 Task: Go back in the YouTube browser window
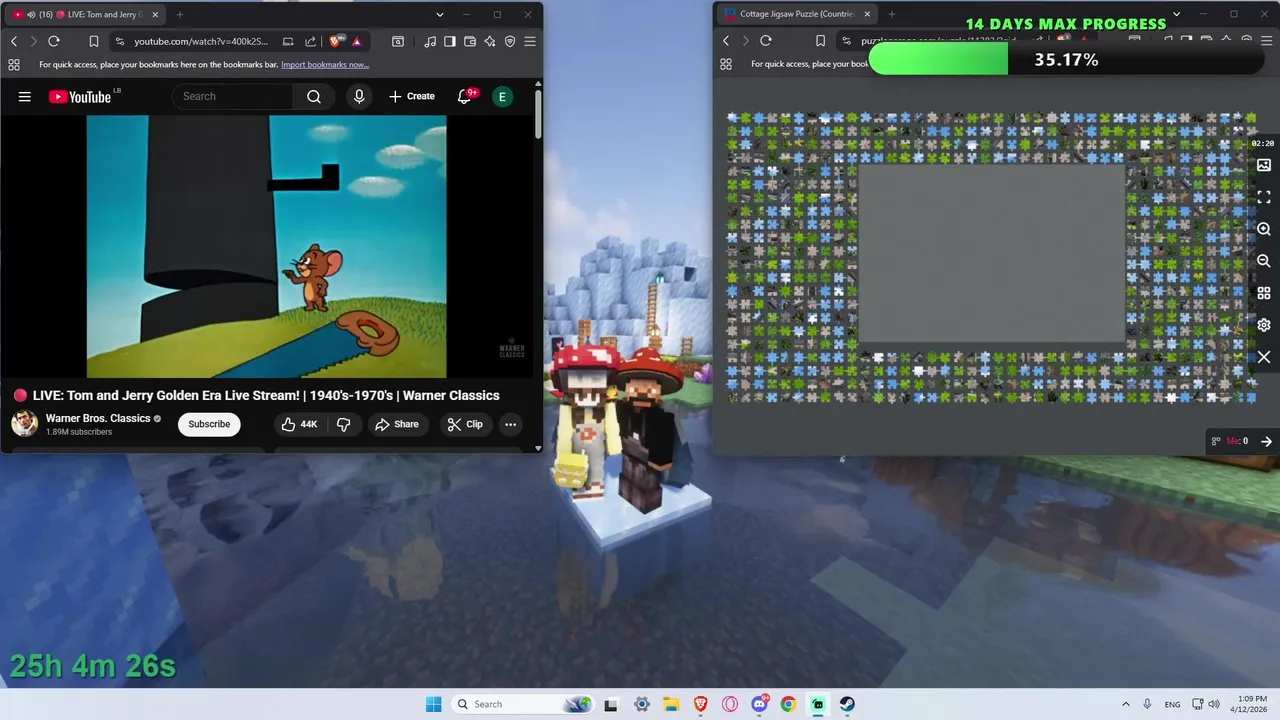pyautogui.click(x=14, y=41)
